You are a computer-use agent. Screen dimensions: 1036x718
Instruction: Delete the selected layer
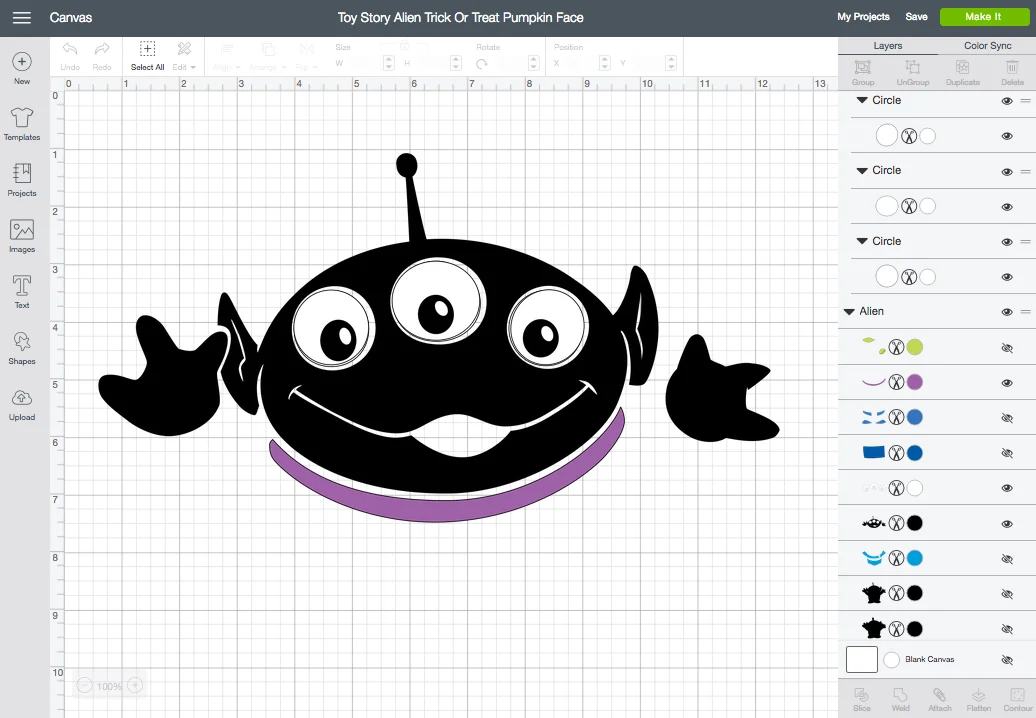coord(1012,73)
